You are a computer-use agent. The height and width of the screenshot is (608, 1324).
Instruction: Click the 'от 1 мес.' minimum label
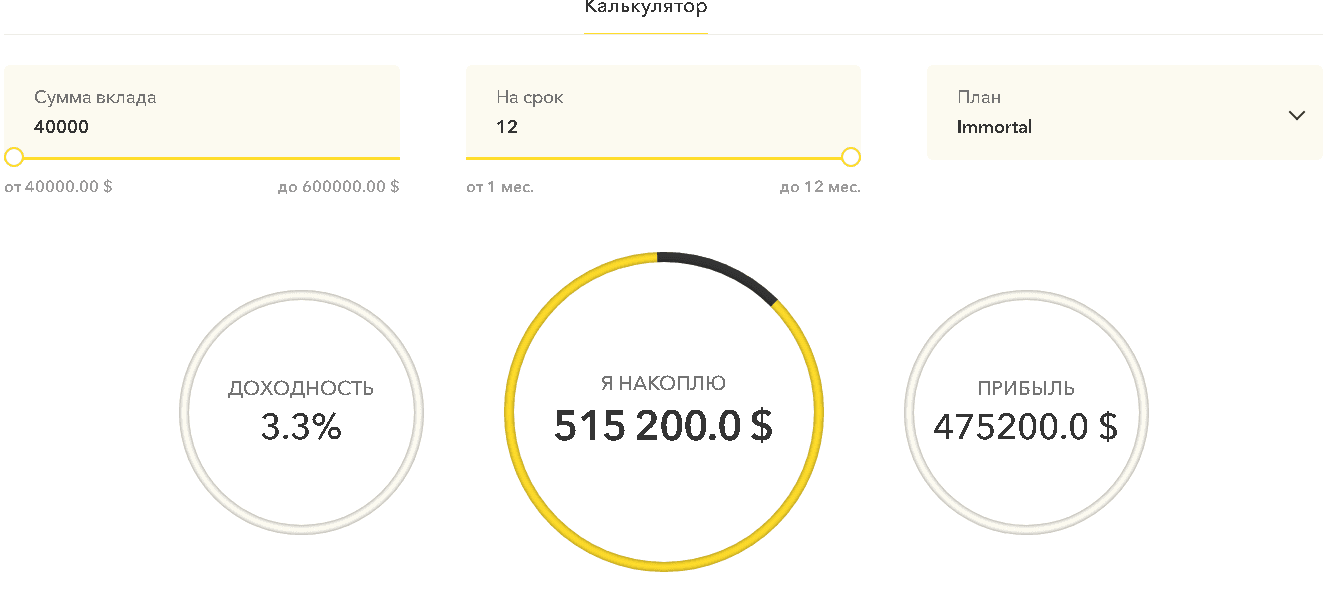500,187
